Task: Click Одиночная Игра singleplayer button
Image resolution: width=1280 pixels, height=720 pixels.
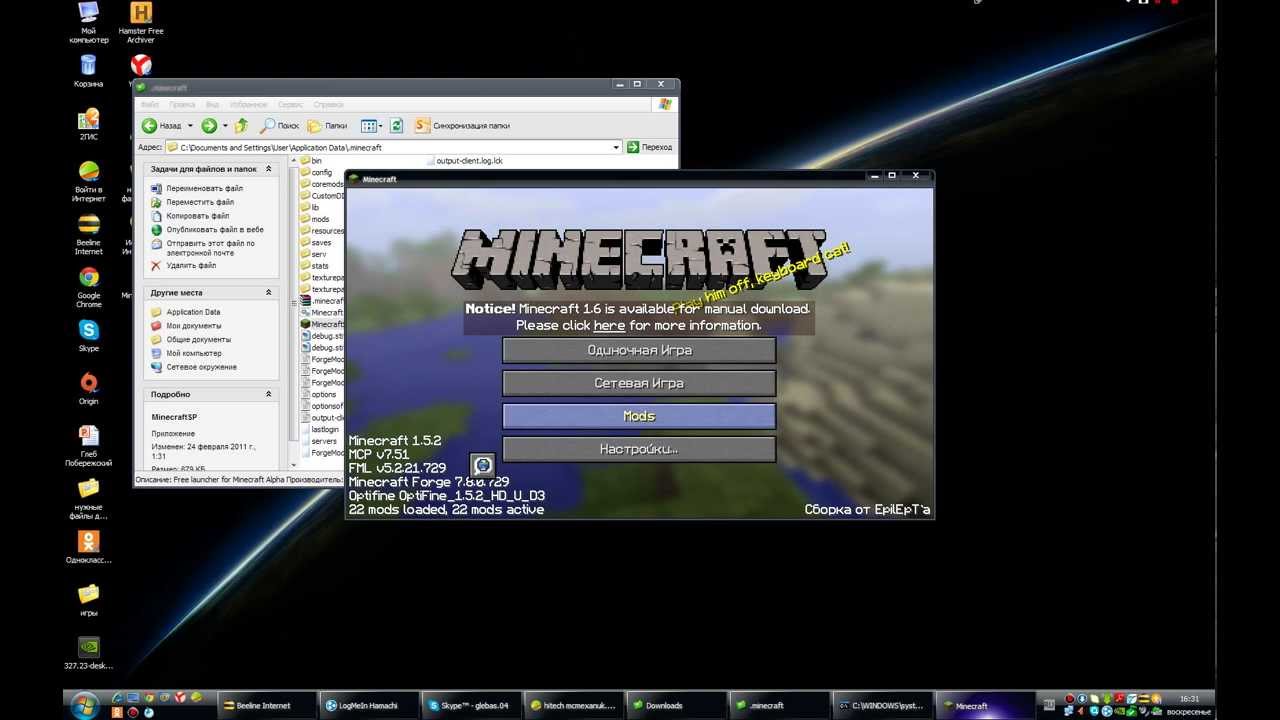Action: pos(639,350)
